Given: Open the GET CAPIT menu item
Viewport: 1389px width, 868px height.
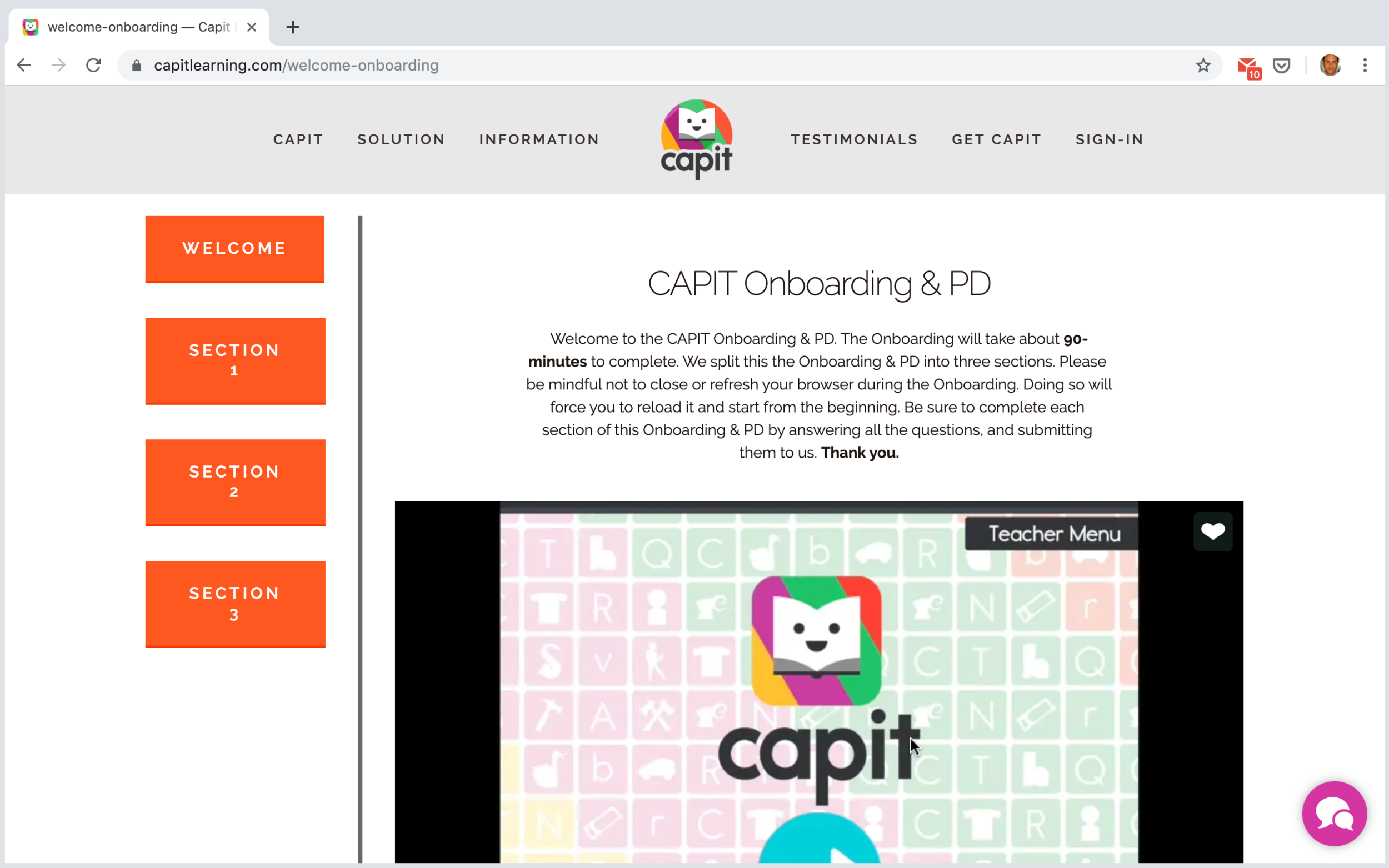Looking at the screenshot, I should tap(996, 139).
